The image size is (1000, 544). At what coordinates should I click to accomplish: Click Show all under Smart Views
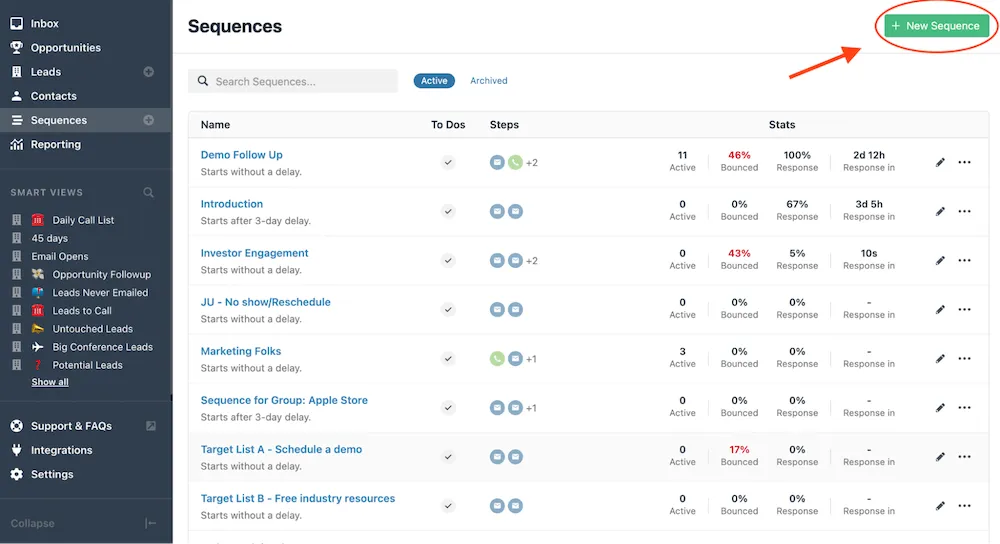(50, 382)
